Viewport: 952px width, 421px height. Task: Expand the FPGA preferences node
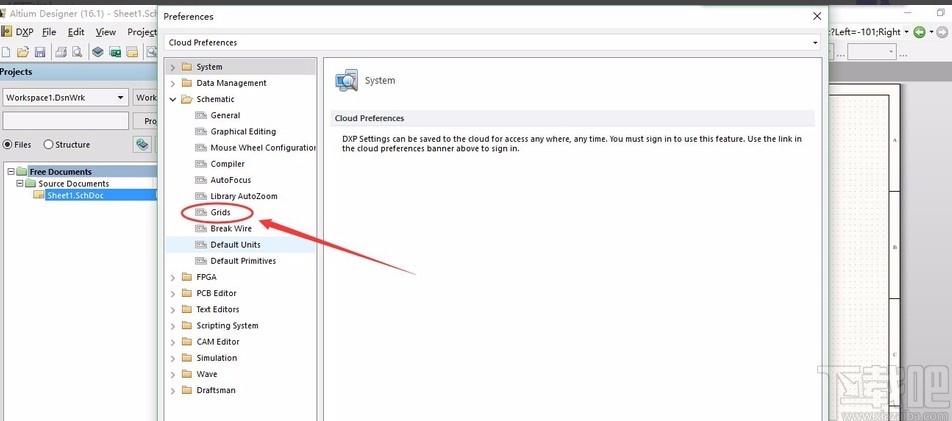coord(173,277)
